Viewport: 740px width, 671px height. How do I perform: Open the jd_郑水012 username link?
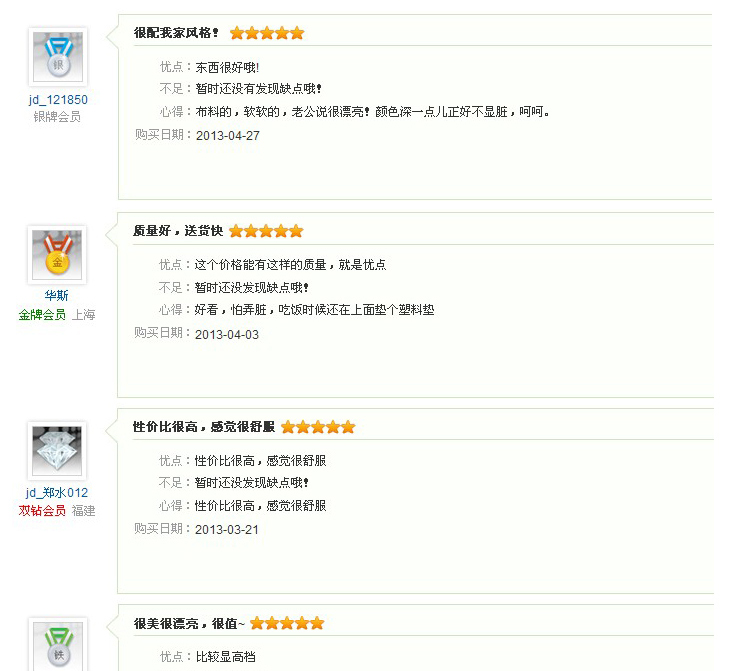(x=57, y=493)
